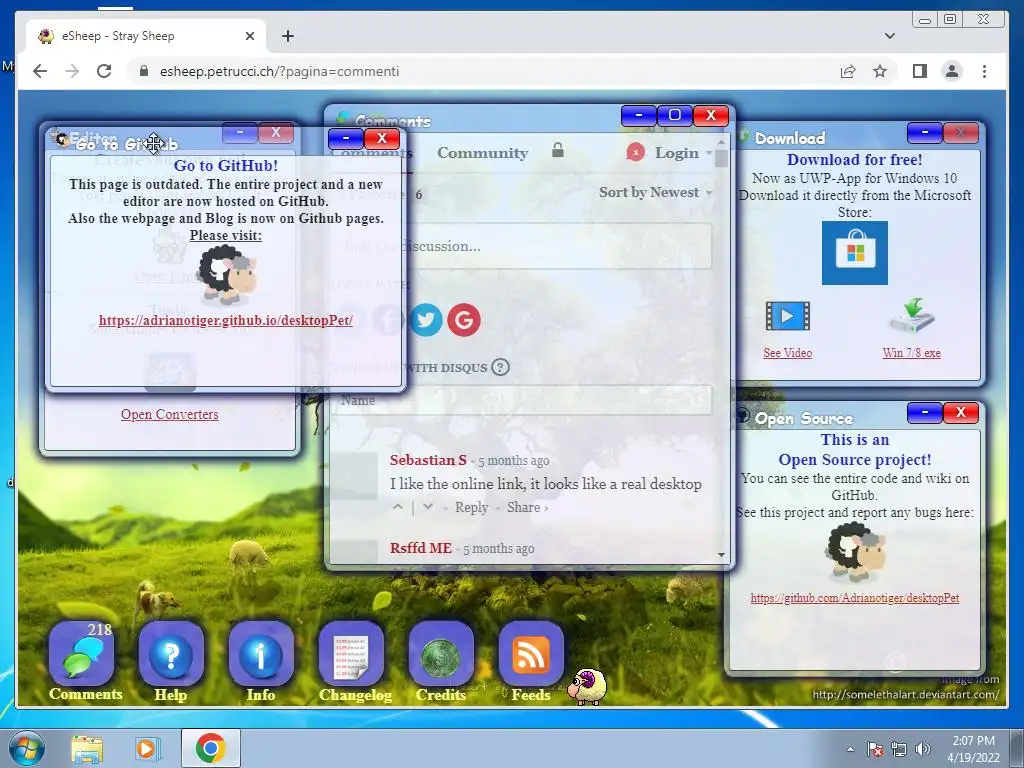The width and height of the screenshot is (1024, 768).
Task: Downvote Sebastian S's comment
Action: [428, 507]
